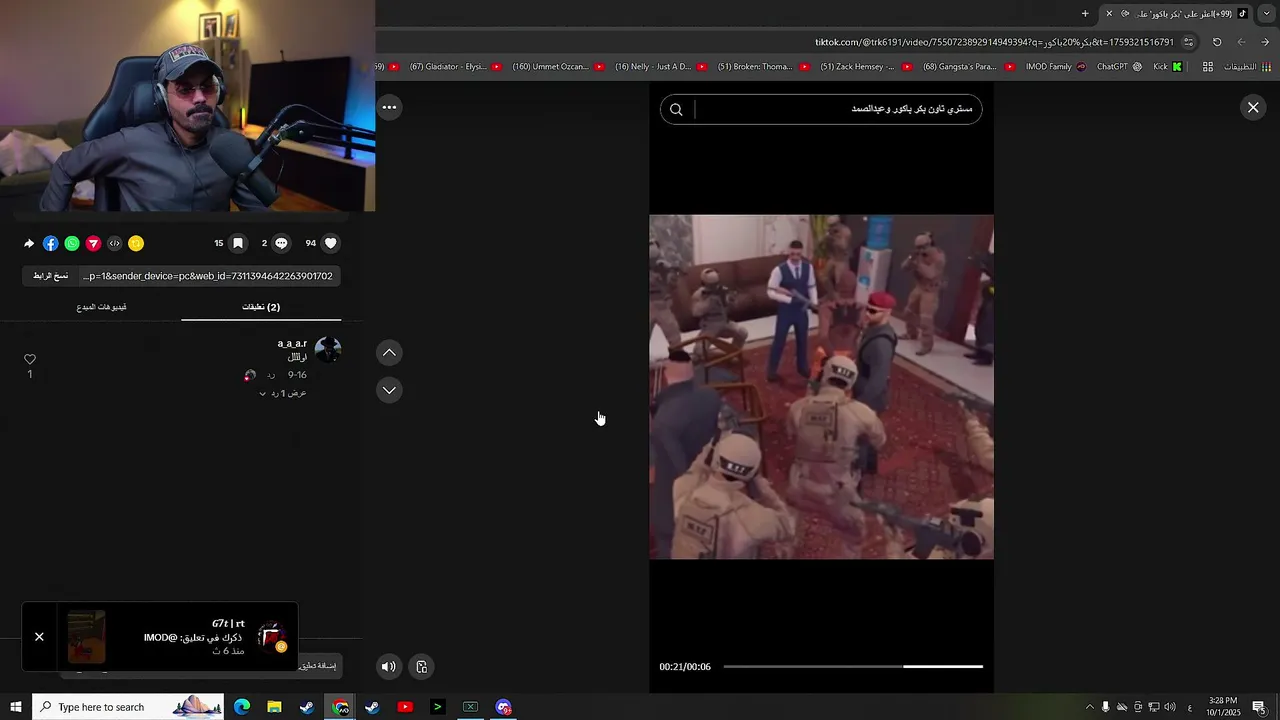The image size is (1280, 720).
Task: Open a_a_a.r profile avatar
Action: [x=328, y=350]
